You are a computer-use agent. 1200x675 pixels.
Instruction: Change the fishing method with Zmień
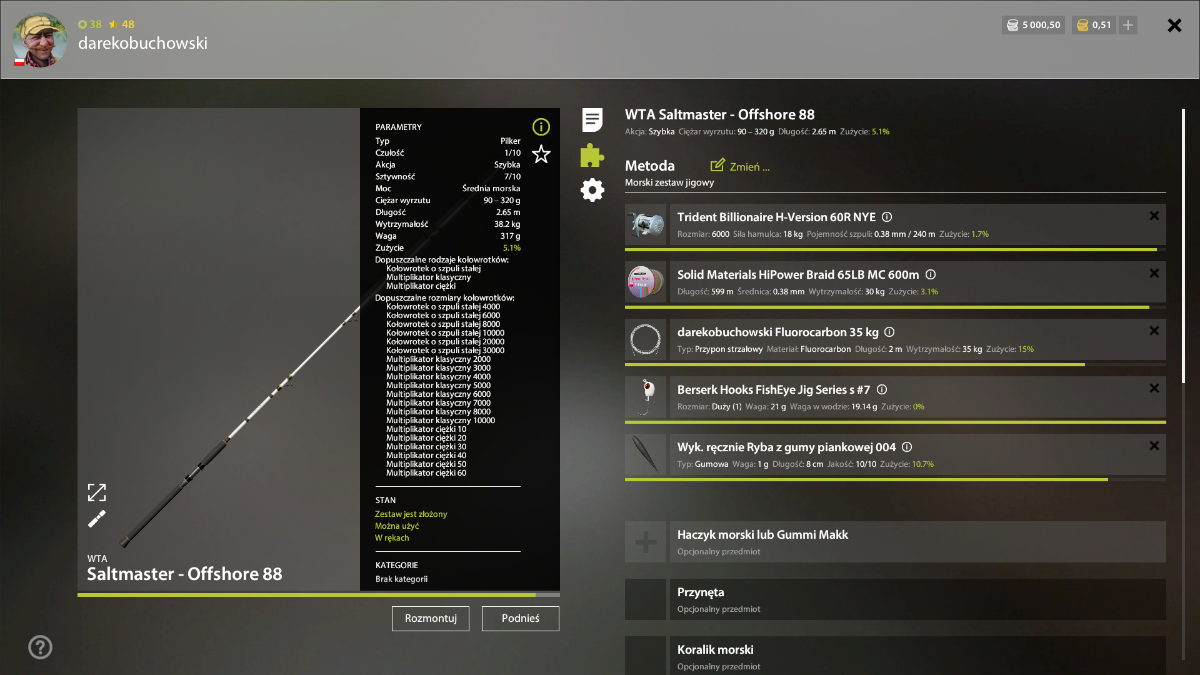point(740,166)
